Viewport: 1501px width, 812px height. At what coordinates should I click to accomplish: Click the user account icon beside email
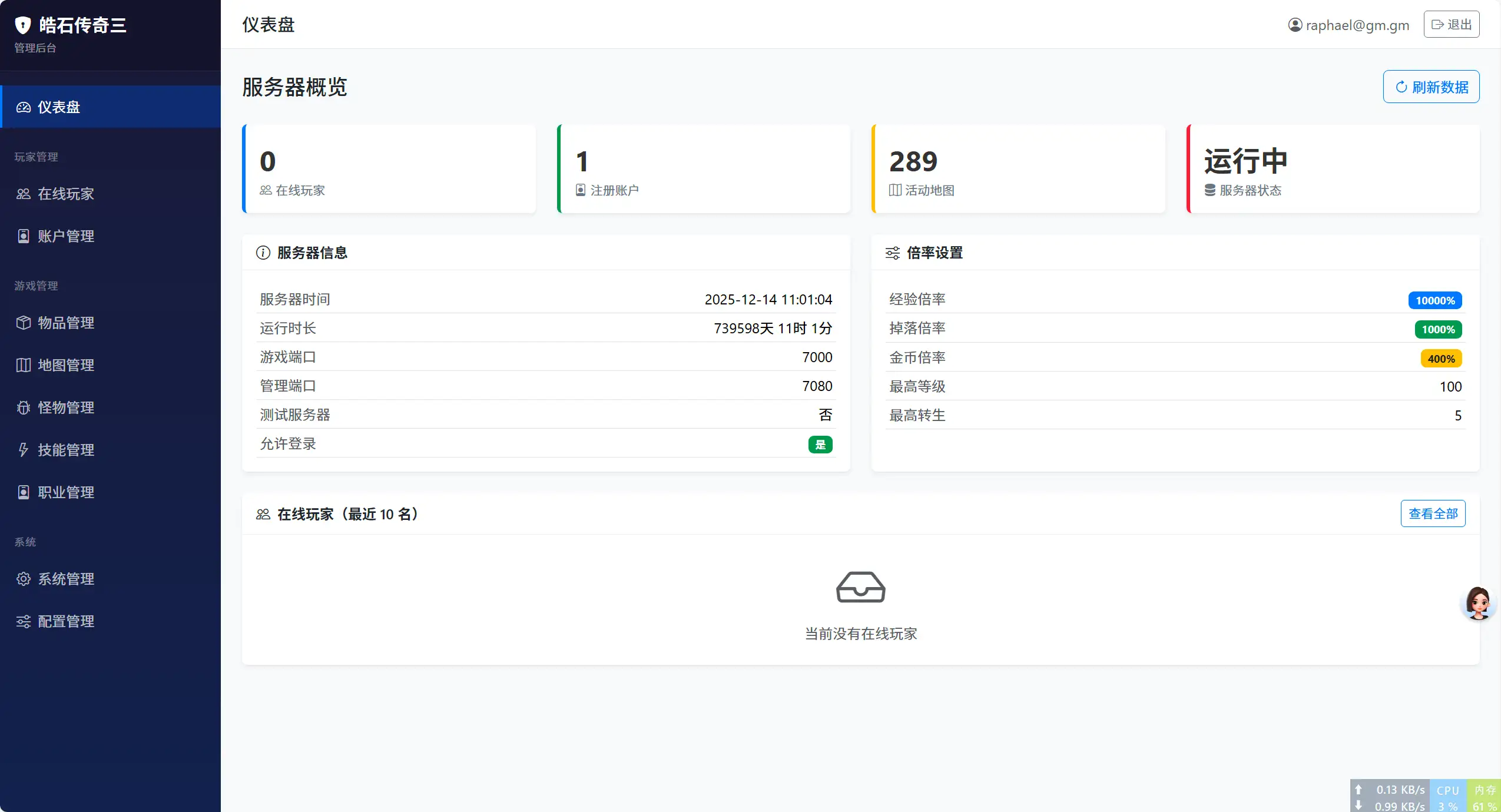pos(1295,25)
